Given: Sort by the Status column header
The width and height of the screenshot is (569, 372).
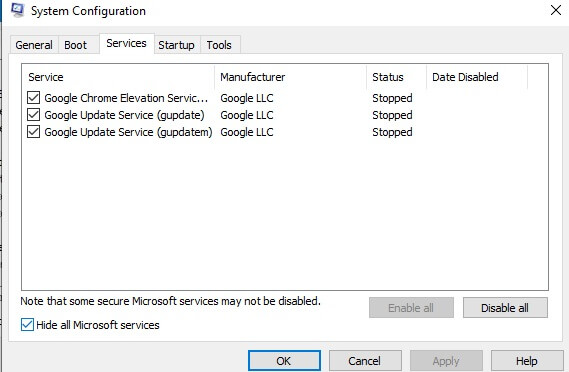Looking at the screenshot, I should [x=397, y=77].
